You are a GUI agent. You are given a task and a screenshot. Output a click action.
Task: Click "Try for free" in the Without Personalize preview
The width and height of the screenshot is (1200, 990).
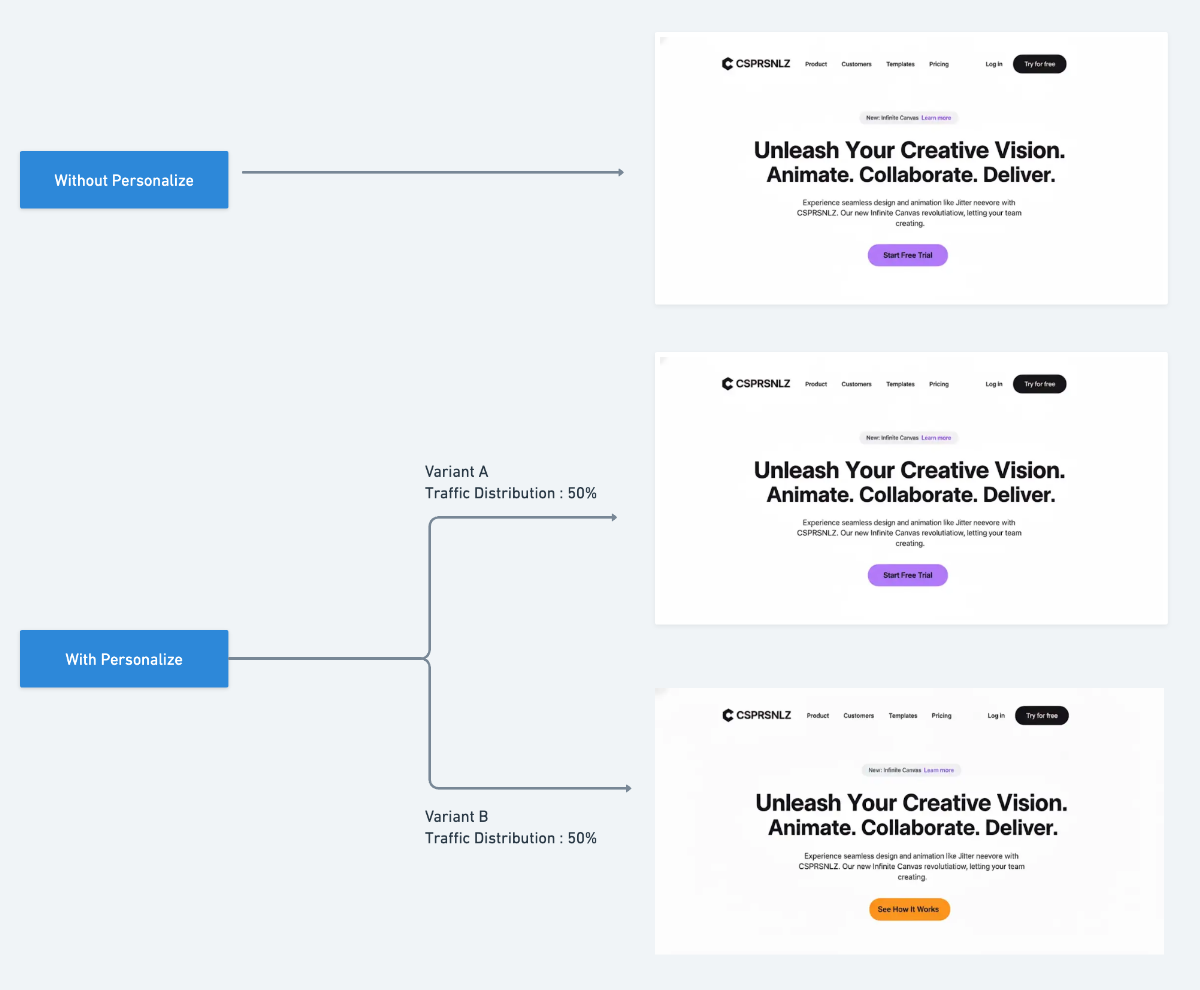click(x=1039, y=64)
